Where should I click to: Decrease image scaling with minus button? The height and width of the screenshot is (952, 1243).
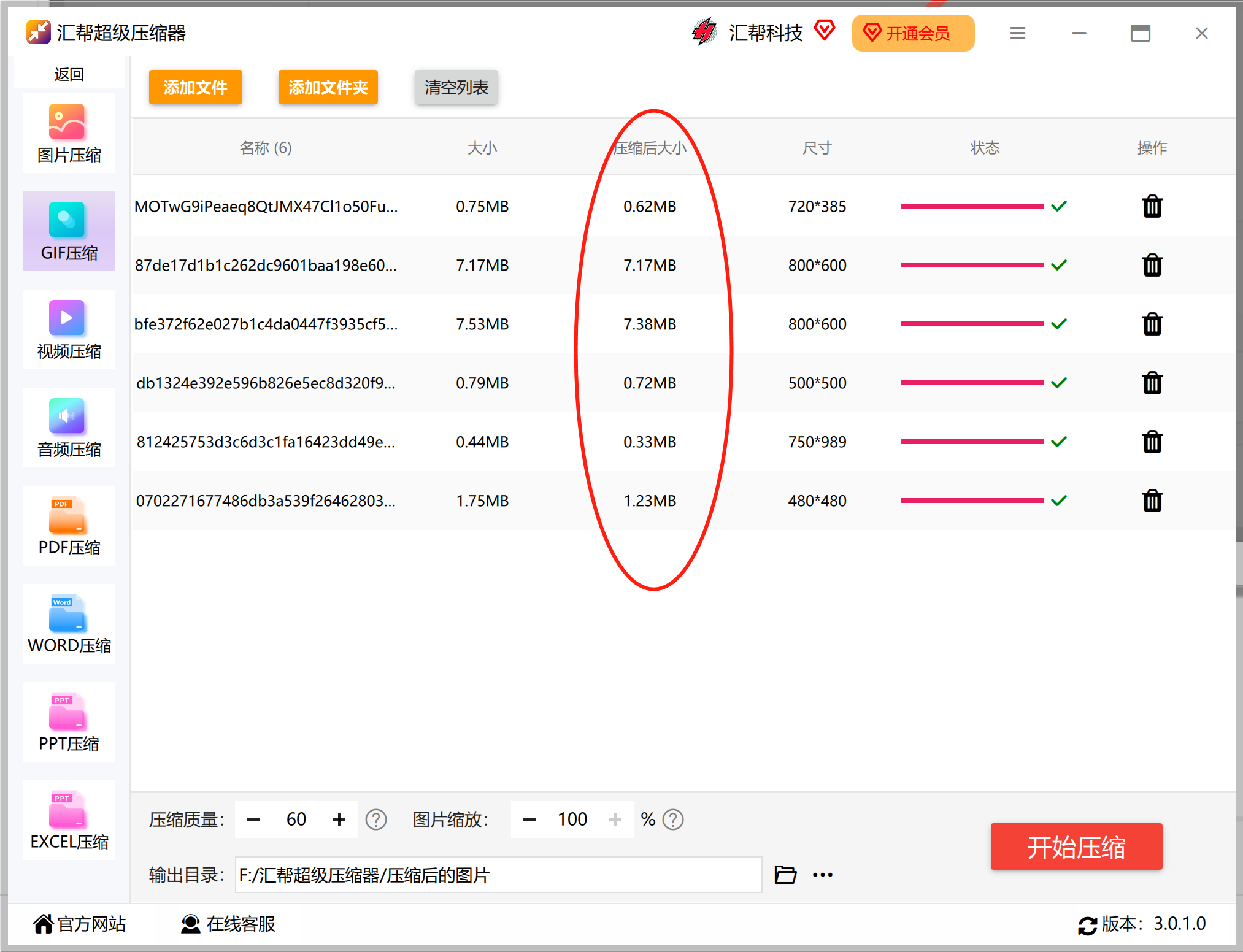[529, 820]
